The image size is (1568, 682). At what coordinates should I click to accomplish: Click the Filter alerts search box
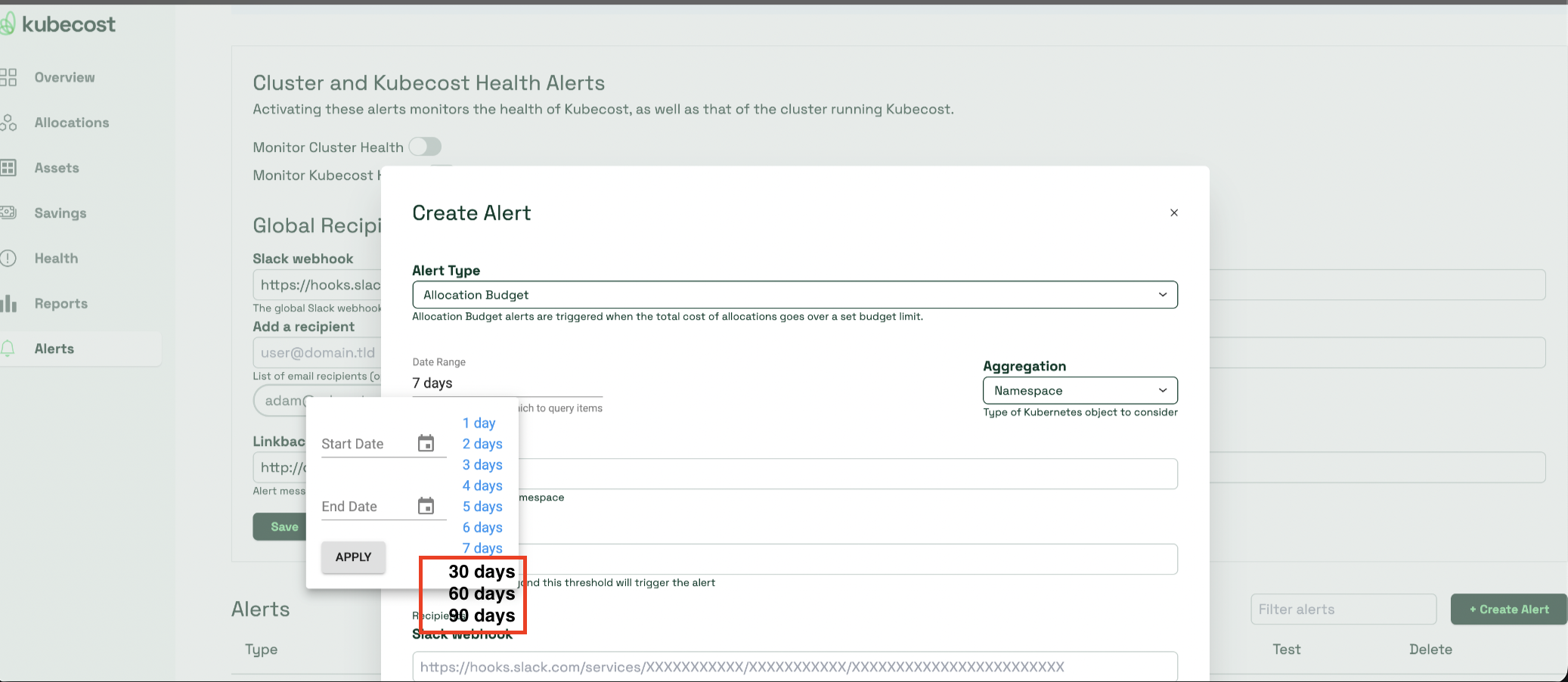[x=1343, y=609]
